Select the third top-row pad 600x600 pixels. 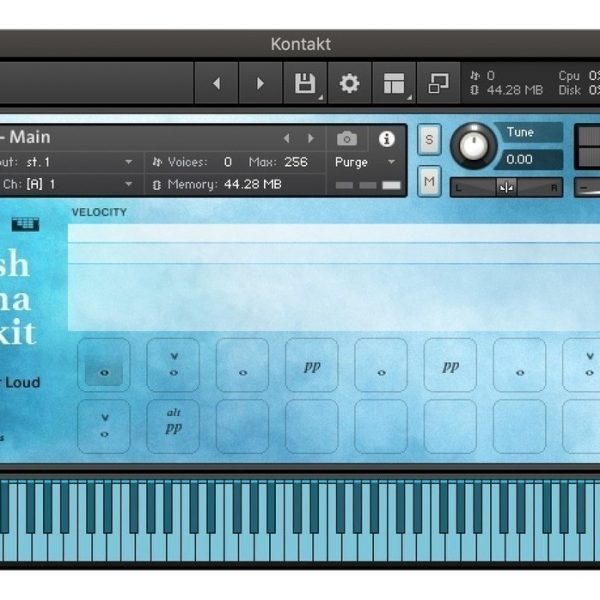[243, 365]
